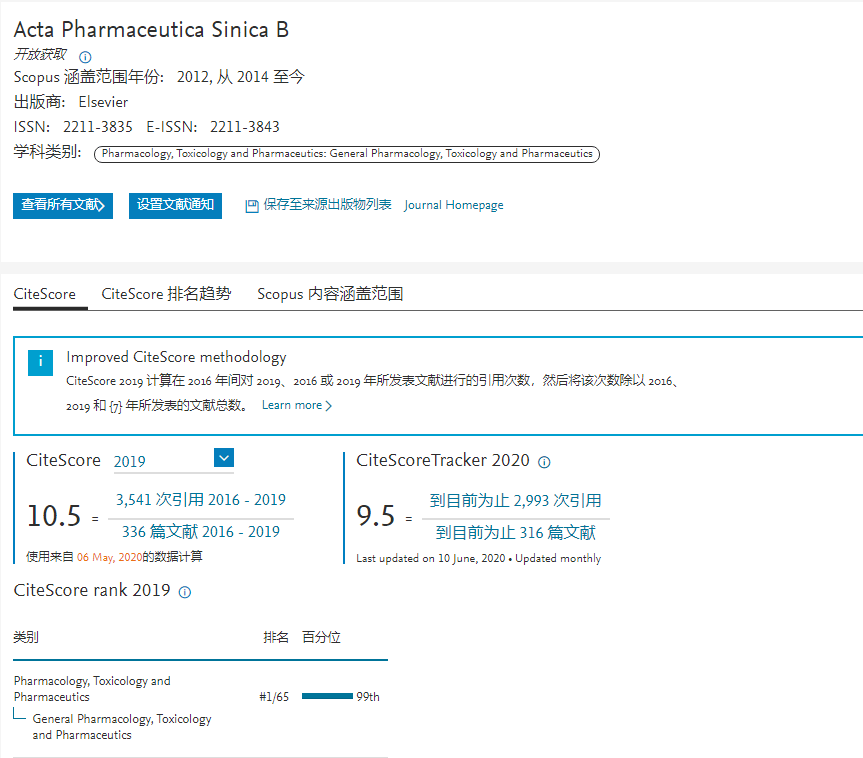Click the Learn more link
Viewport: 863px width, 758px height.
pos(291,405)
